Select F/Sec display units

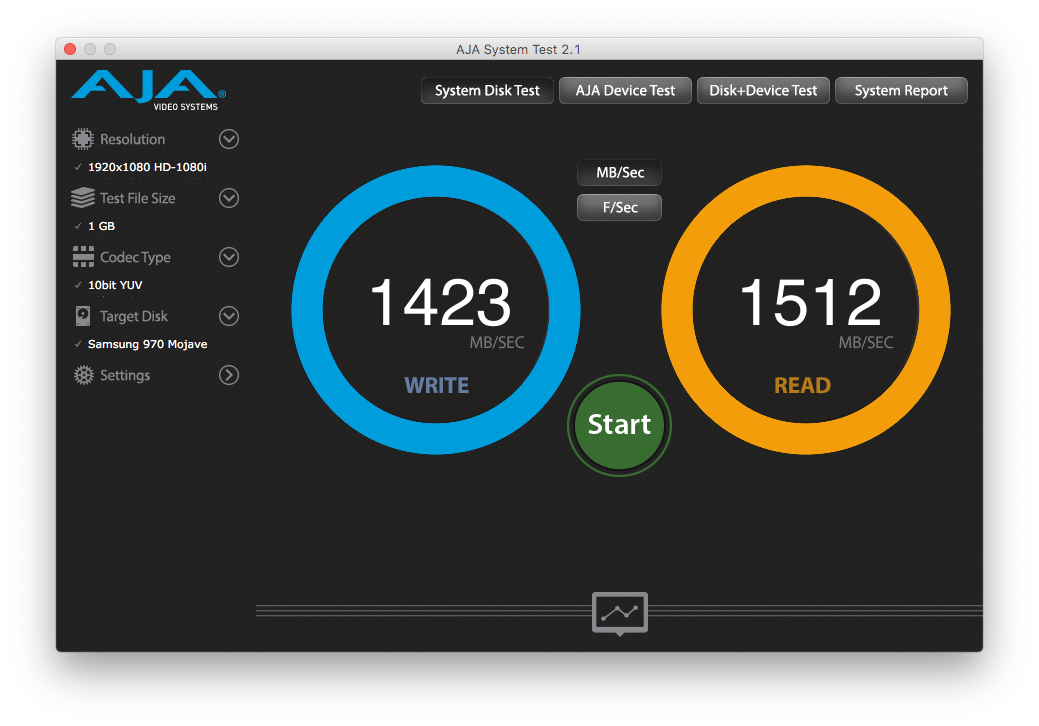[620, 207]
